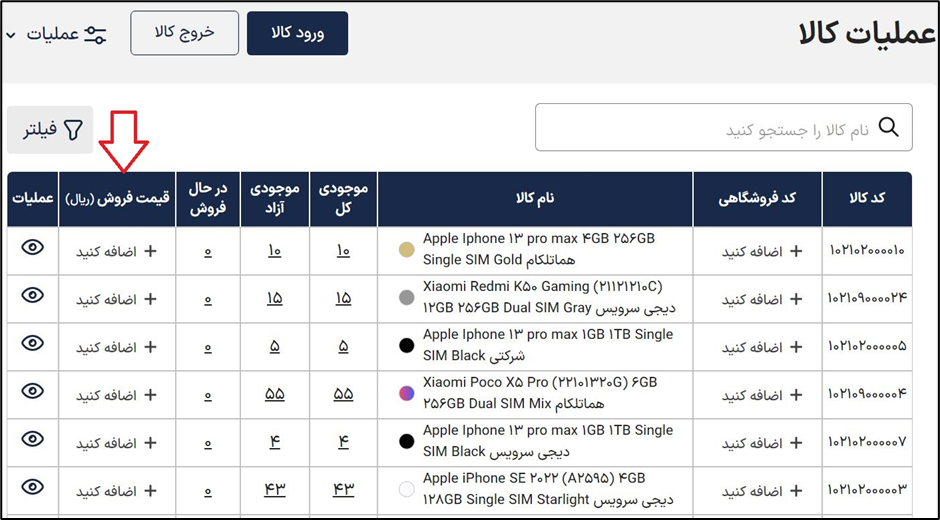Image resolution: width=940 pixels, height=520 pixels.
Task: Click the funnel icon in the filter button
Action: (x=74, y=130)
